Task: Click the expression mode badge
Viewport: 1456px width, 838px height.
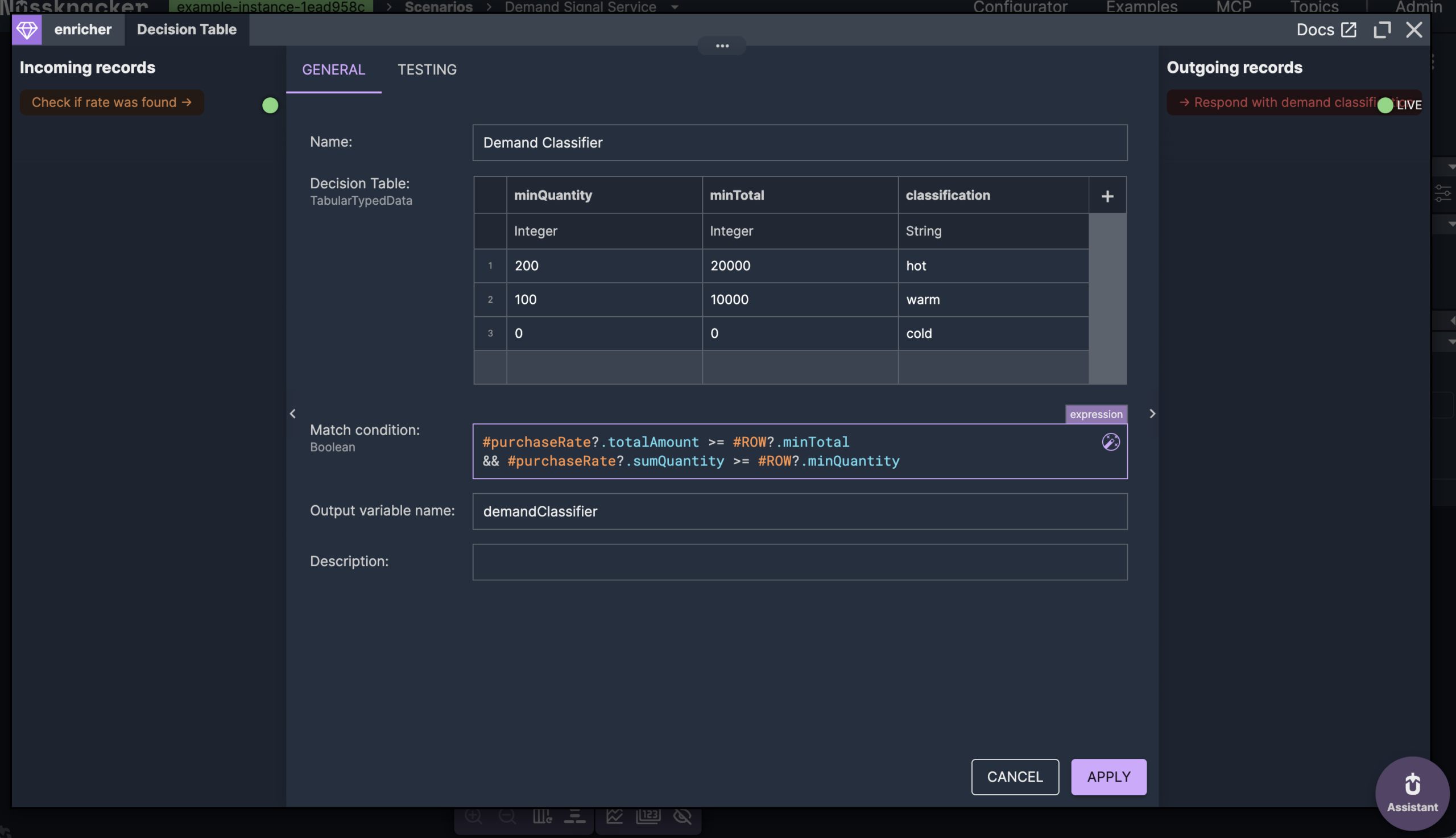Action: pyautogui.click(x=1096, y=414)
